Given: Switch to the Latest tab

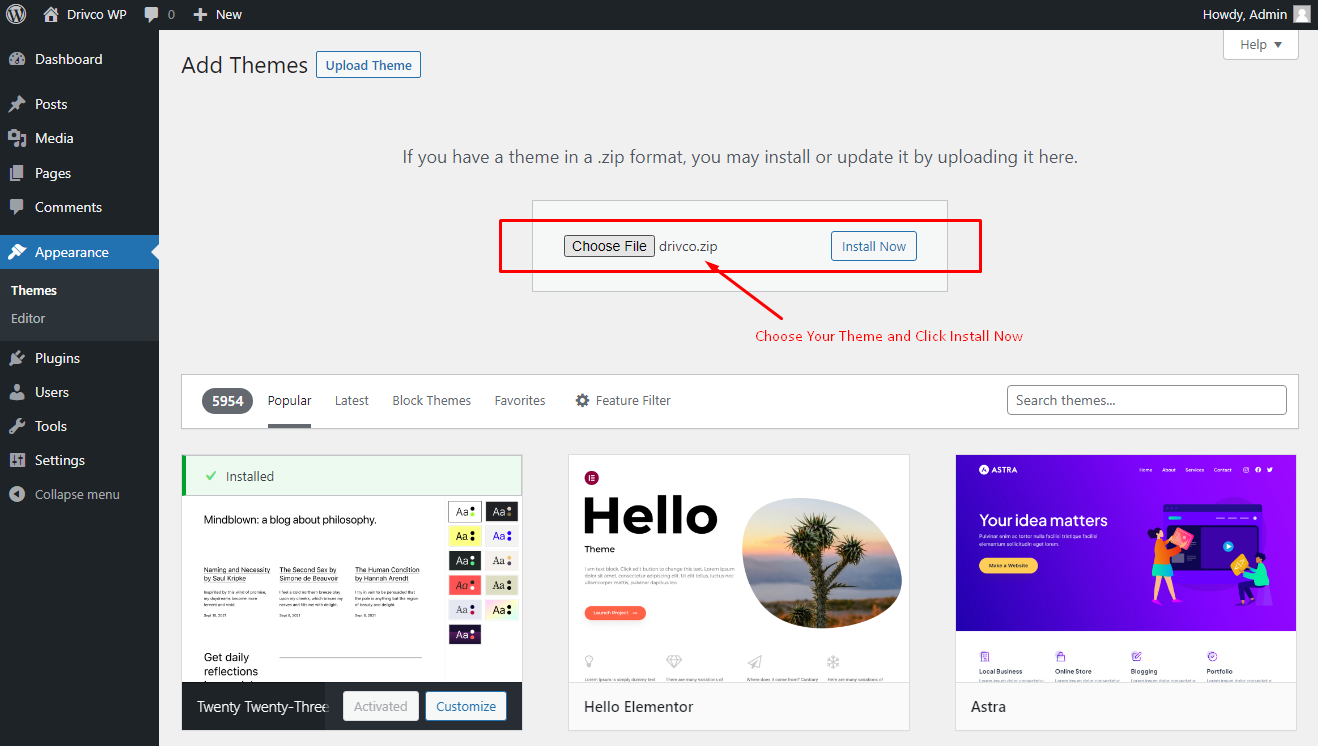Looking at the screenshot, I should (352, 400).
